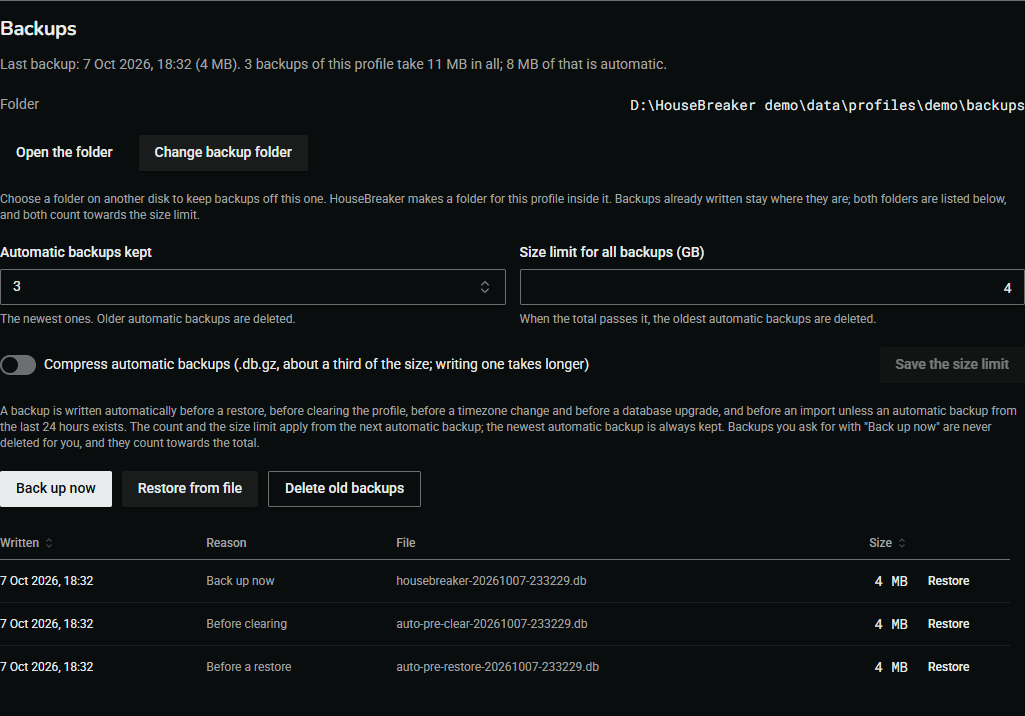This screenshot has height=716, width=1025.
Task: Select file name auto-pre-clear-20261007-233229.db
Action: click(492, 624)
